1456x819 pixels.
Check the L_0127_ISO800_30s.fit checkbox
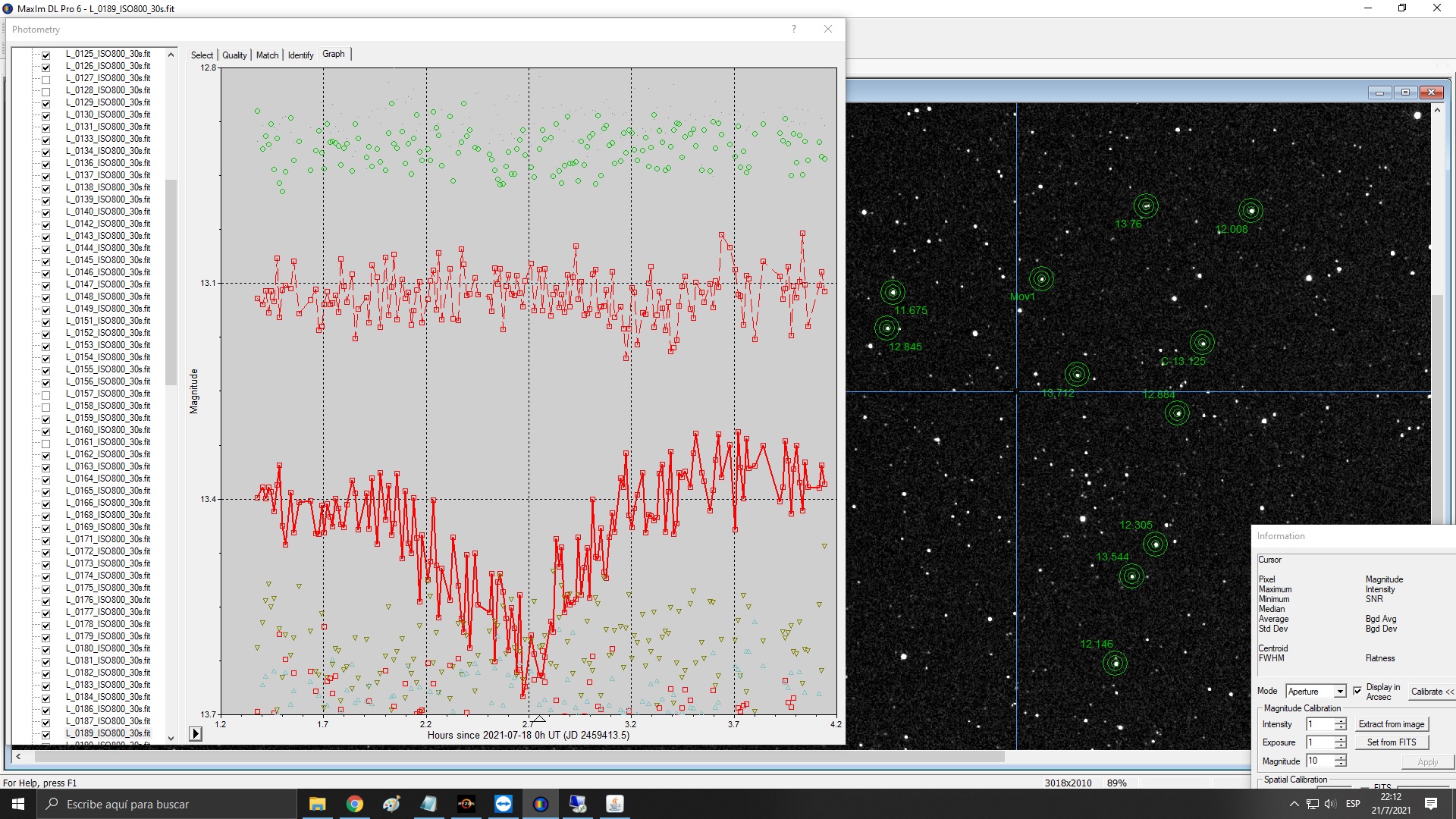pos(45,80)
